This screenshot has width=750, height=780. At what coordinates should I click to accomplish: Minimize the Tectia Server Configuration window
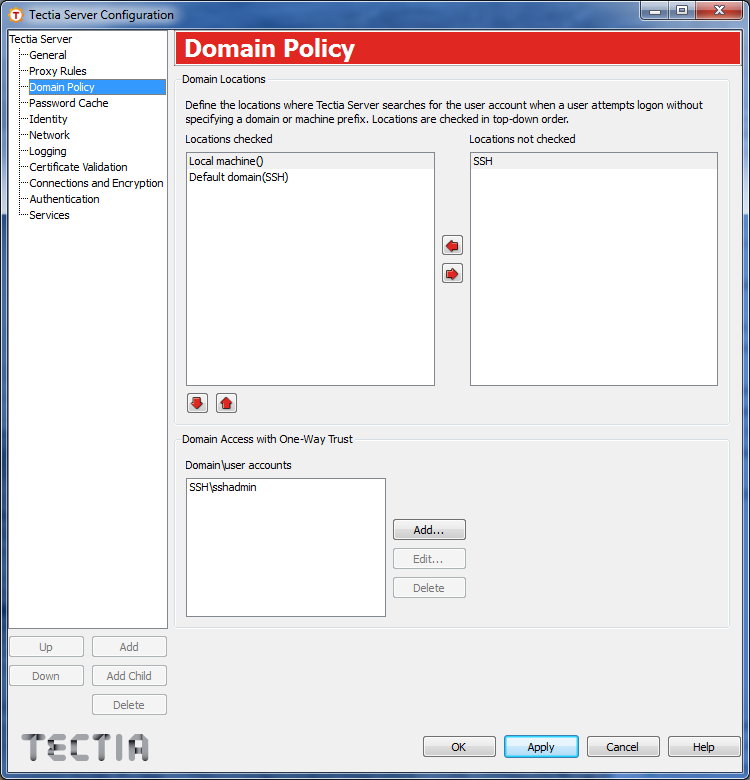tap(655, 10)
